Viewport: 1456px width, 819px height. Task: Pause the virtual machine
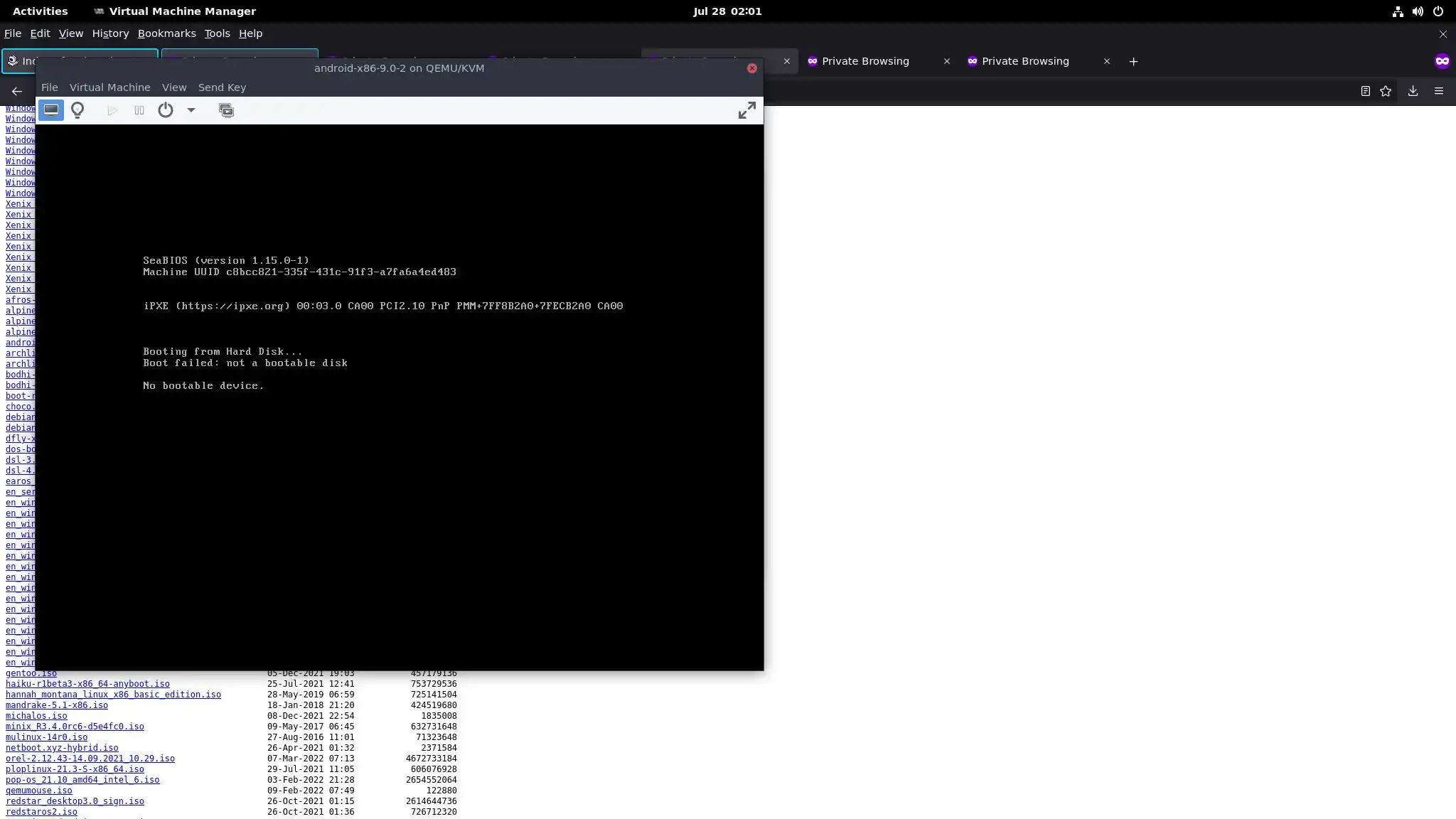coord(139,110)
